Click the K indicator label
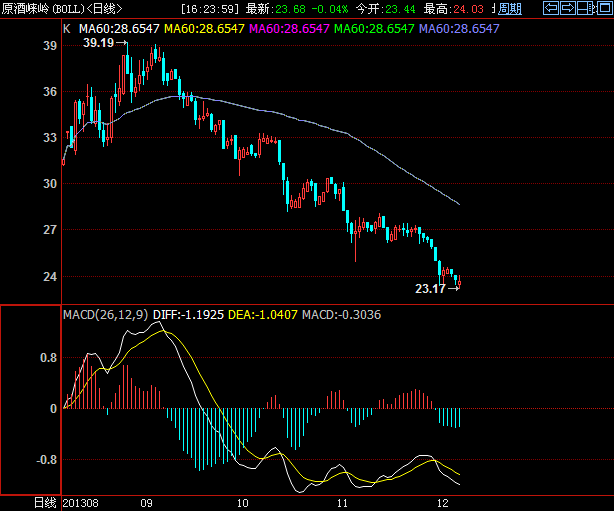Screen dimensions: 614x511 67,29
